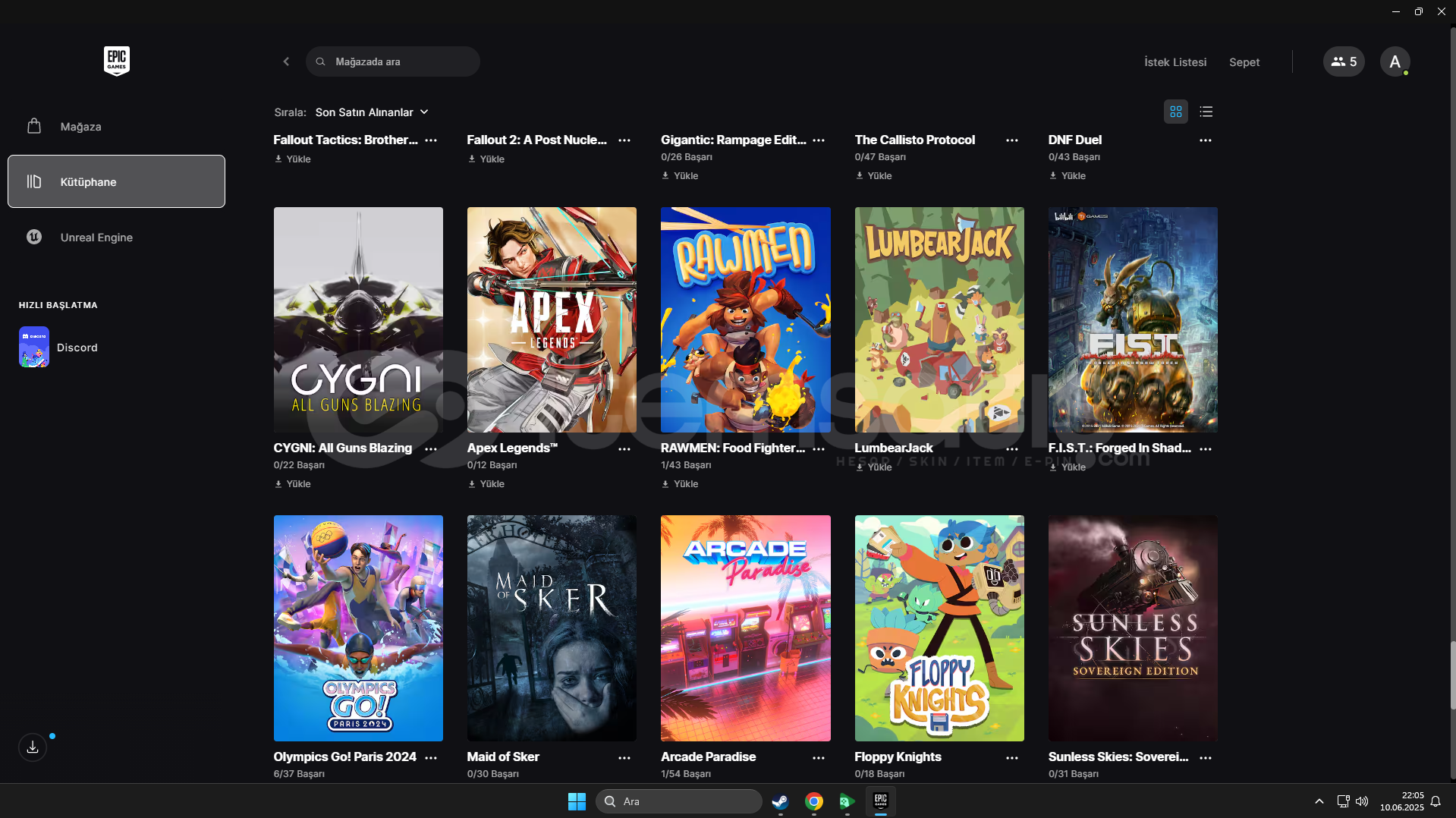Show hidden system tray icons
This screenshot has width=1456, height=818.
pyautogui.click(x=1319, y=801)
